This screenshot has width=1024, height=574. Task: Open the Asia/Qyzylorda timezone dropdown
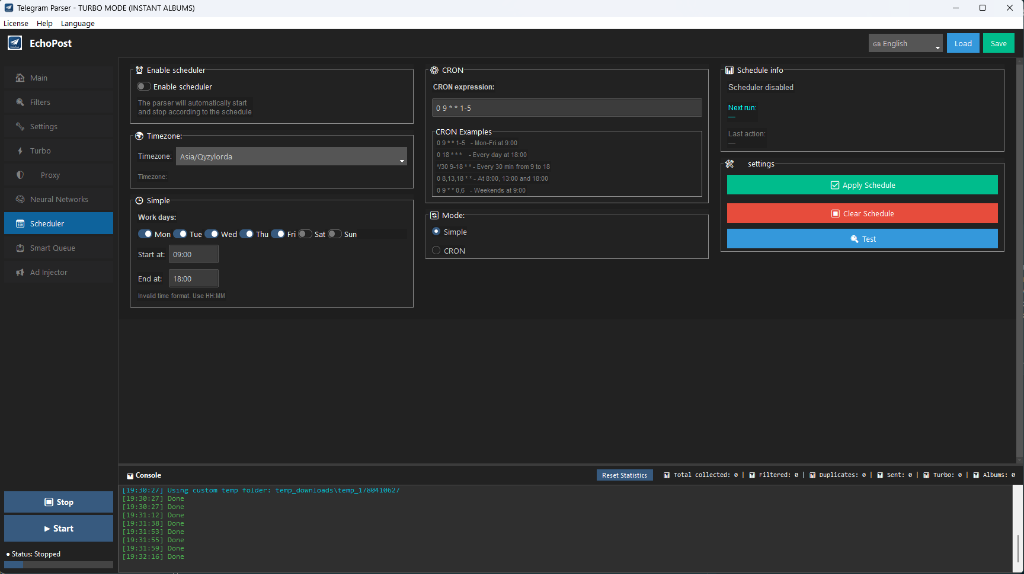click(x=291, y=156)
